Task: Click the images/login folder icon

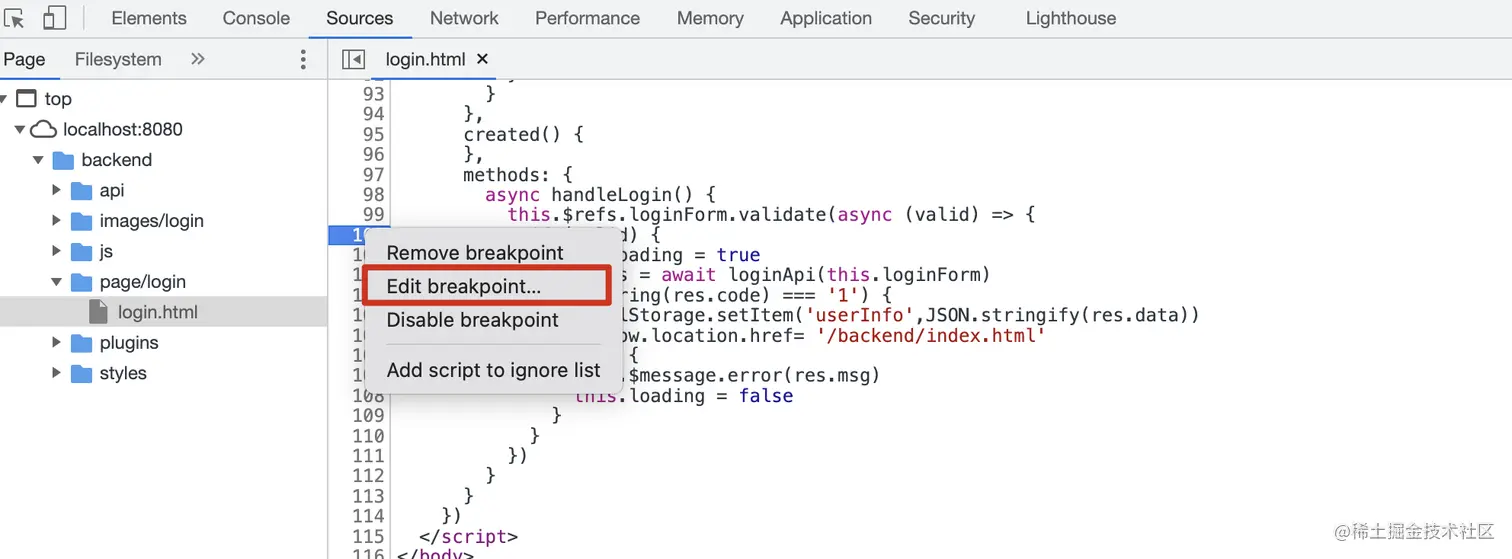Action: coord(82,221)
